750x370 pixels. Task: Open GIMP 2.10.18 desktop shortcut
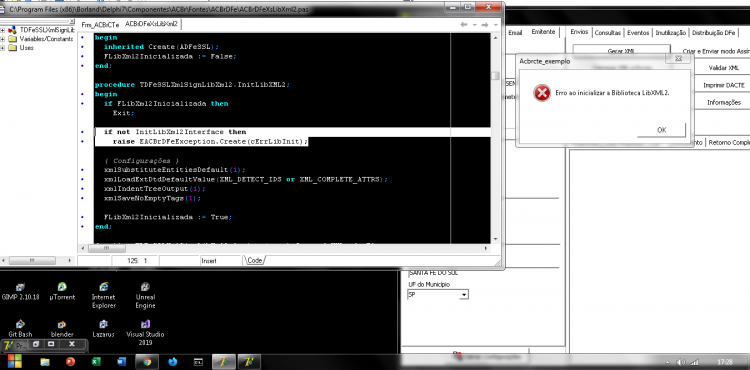pos(20,291)
